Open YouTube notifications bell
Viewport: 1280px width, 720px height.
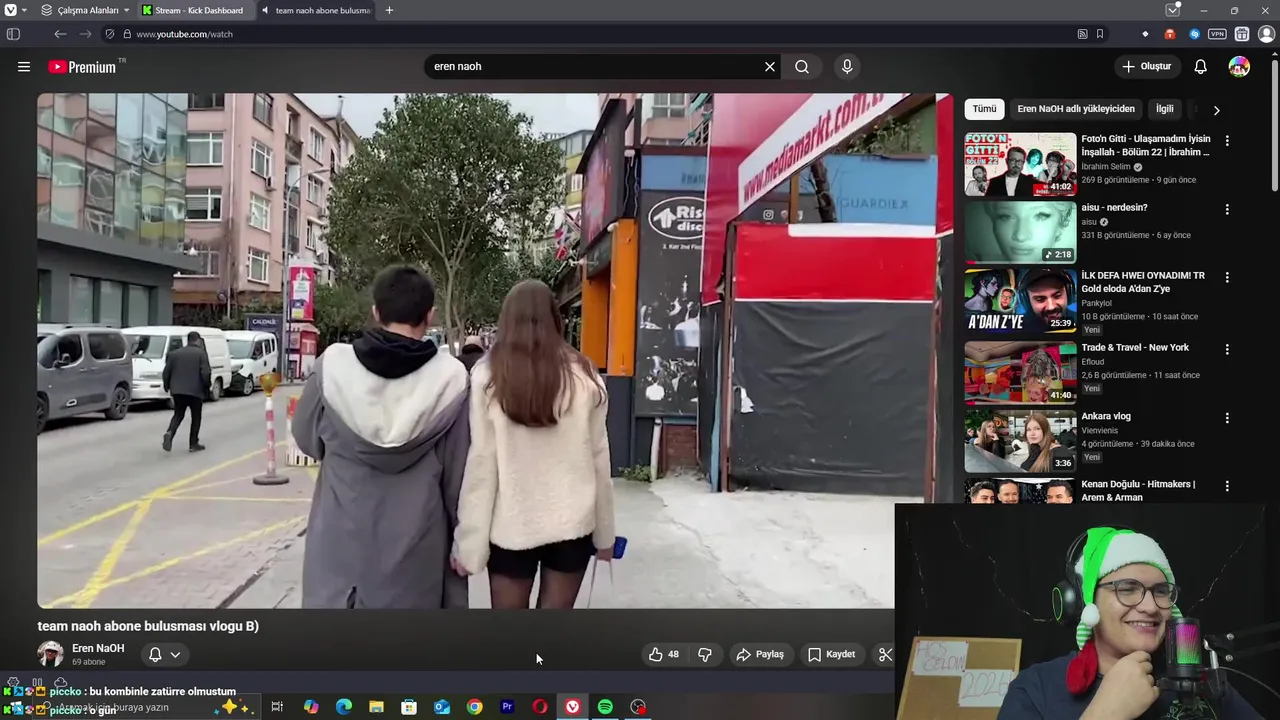tap(1201, 67)
